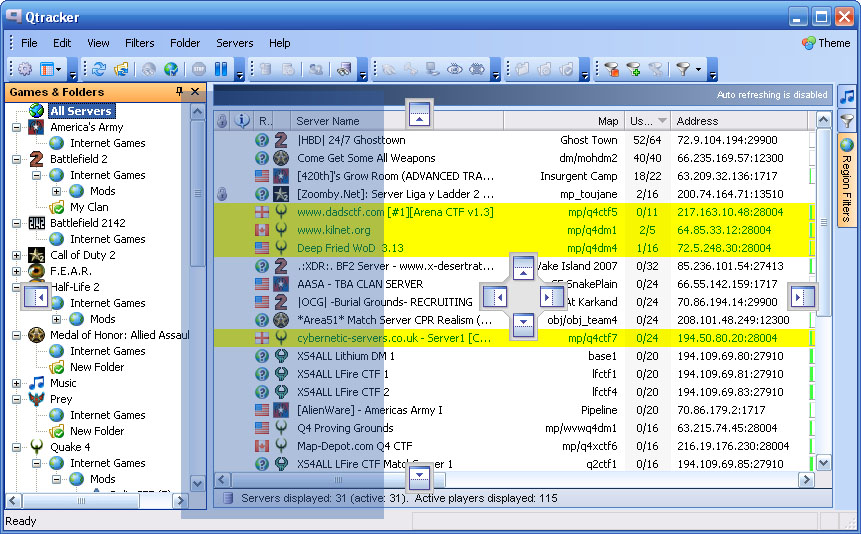The height and width of the screenshot is (534, 861).
Task: Click the single eye watch toolbar icon
Action: [455, 69]
